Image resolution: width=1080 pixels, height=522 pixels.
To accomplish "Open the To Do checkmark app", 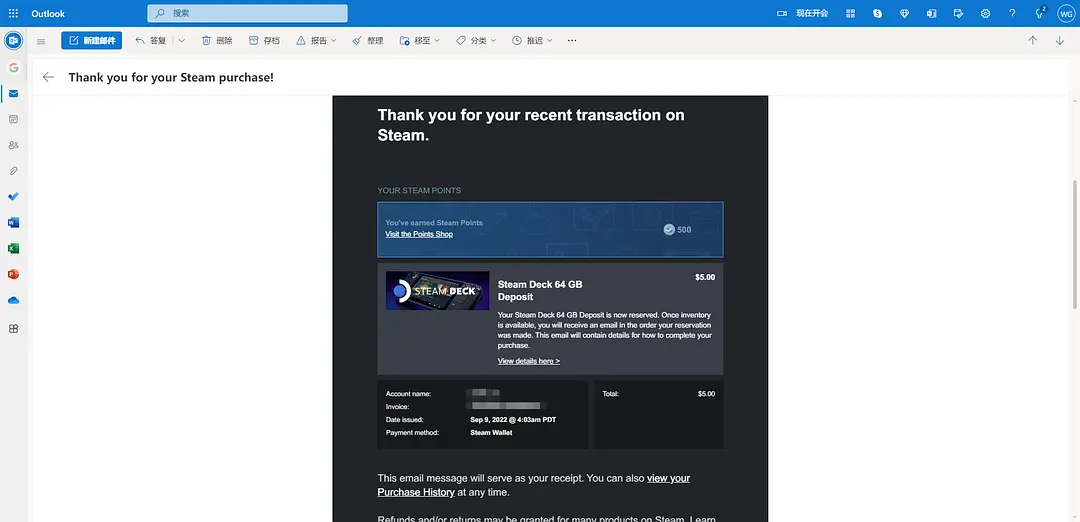I will click(x=13, y=197).
